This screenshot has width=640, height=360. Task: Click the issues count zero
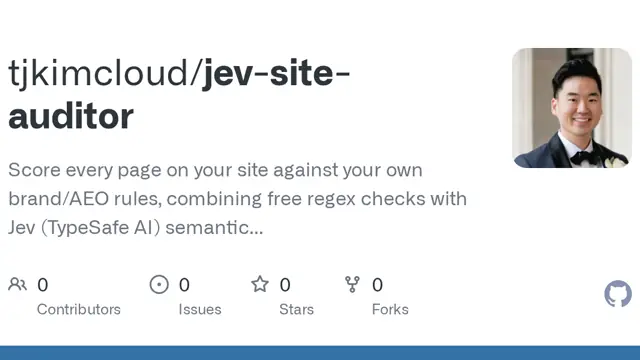click(184, 285)
